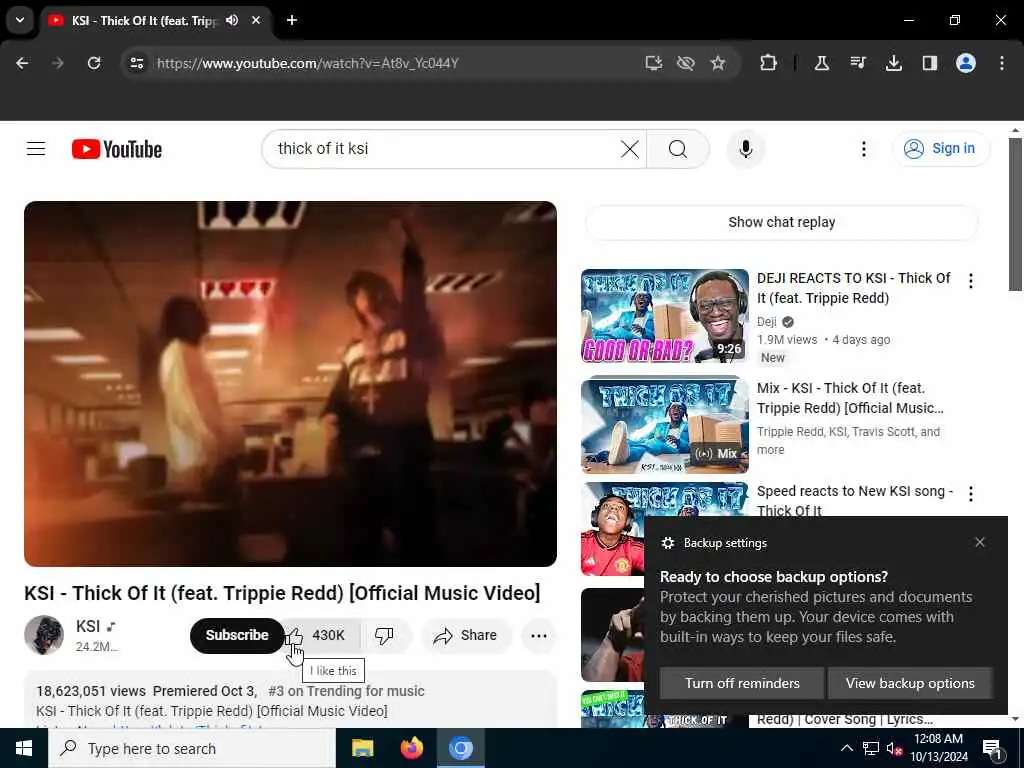Share the video

(466, 635)
